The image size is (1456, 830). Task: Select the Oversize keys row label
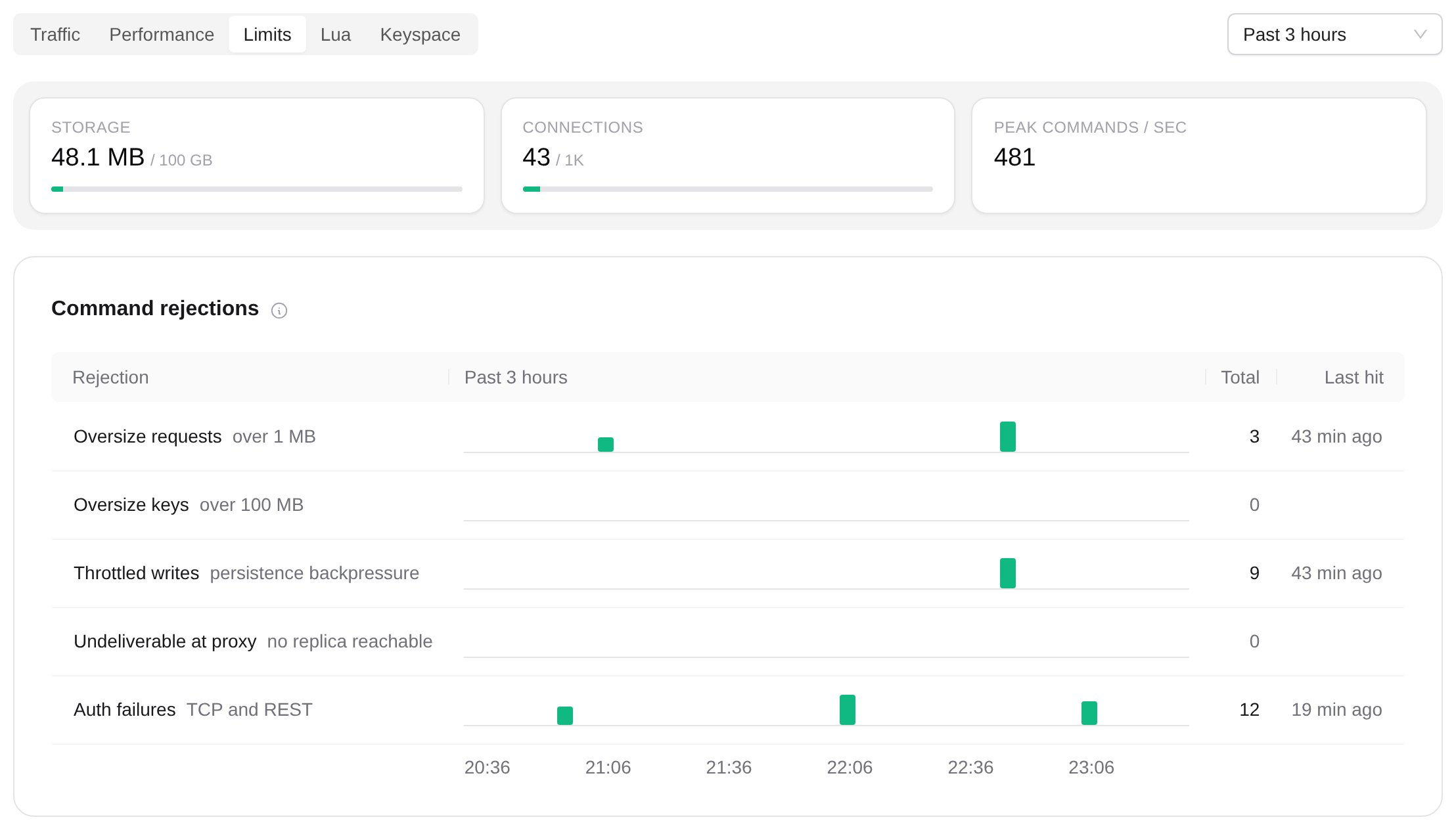[x=131, y=505]
